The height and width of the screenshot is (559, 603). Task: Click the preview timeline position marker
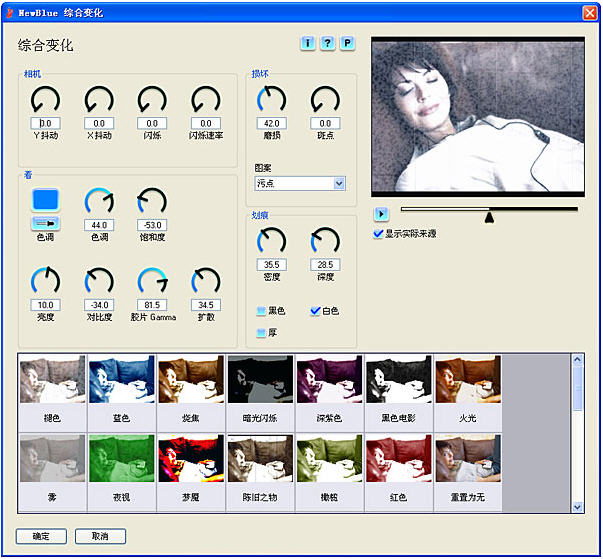click(489, 218)
